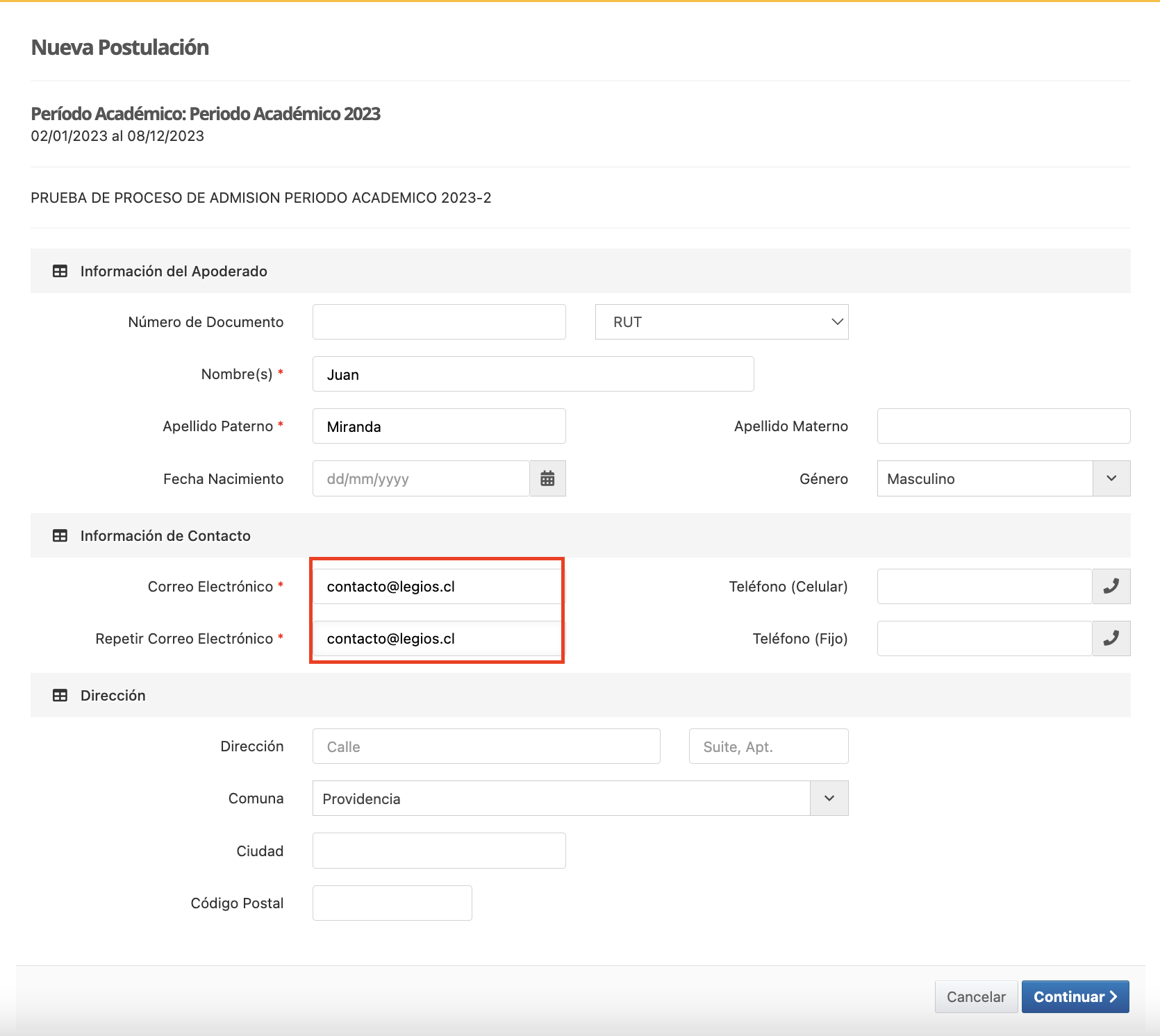Open the RUT document type dropdown

[x=721, y=322]
